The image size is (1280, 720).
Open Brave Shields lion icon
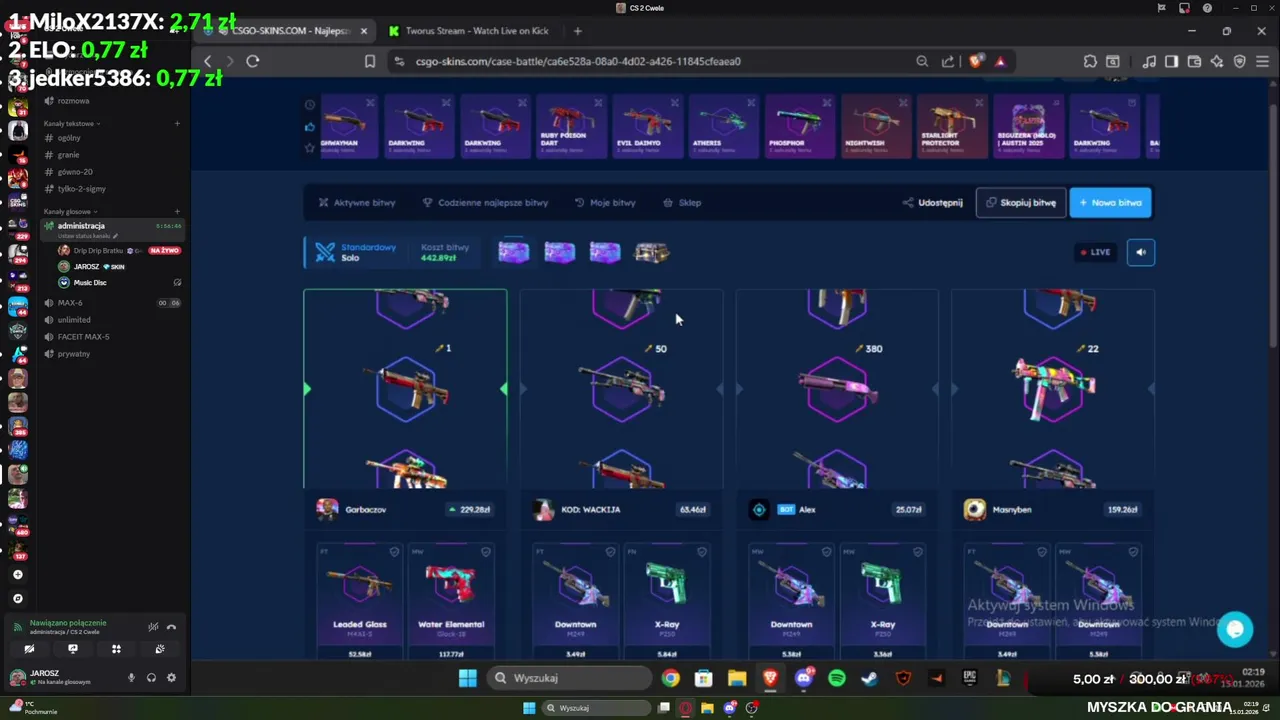point(976,61)
